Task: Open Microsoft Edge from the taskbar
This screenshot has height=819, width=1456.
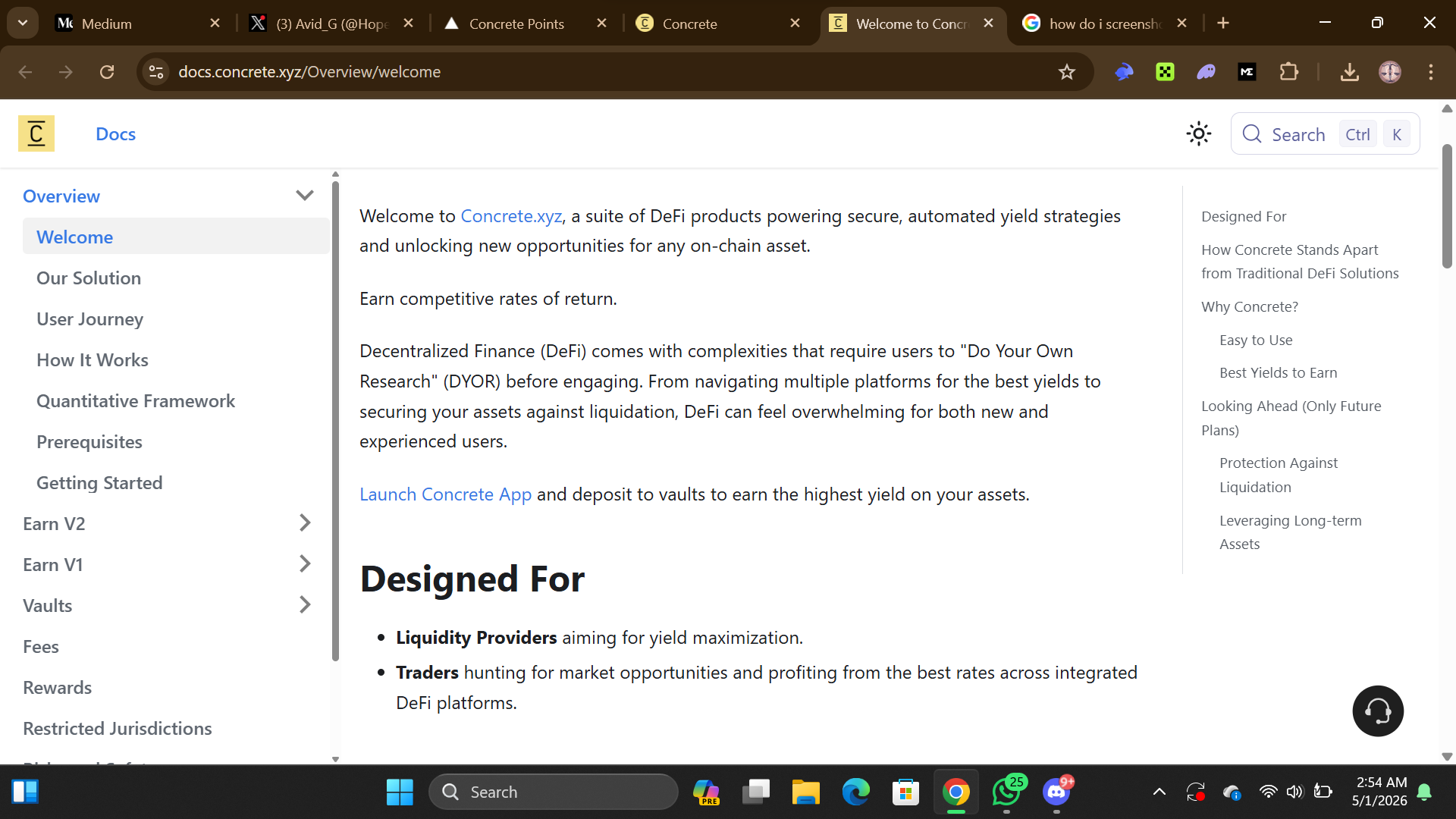Action: 856,792
